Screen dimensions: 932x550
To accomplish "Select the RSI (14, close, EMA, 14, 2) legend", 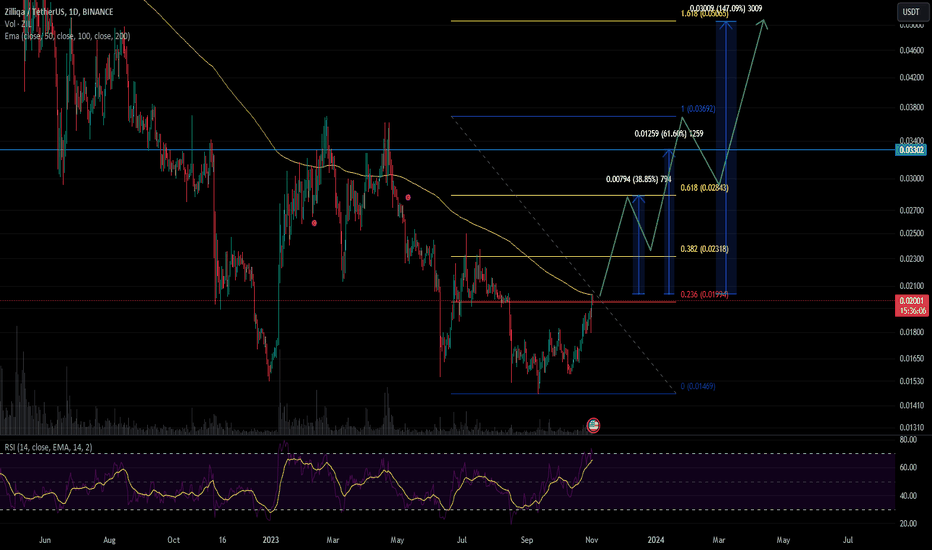I will 48,447.
